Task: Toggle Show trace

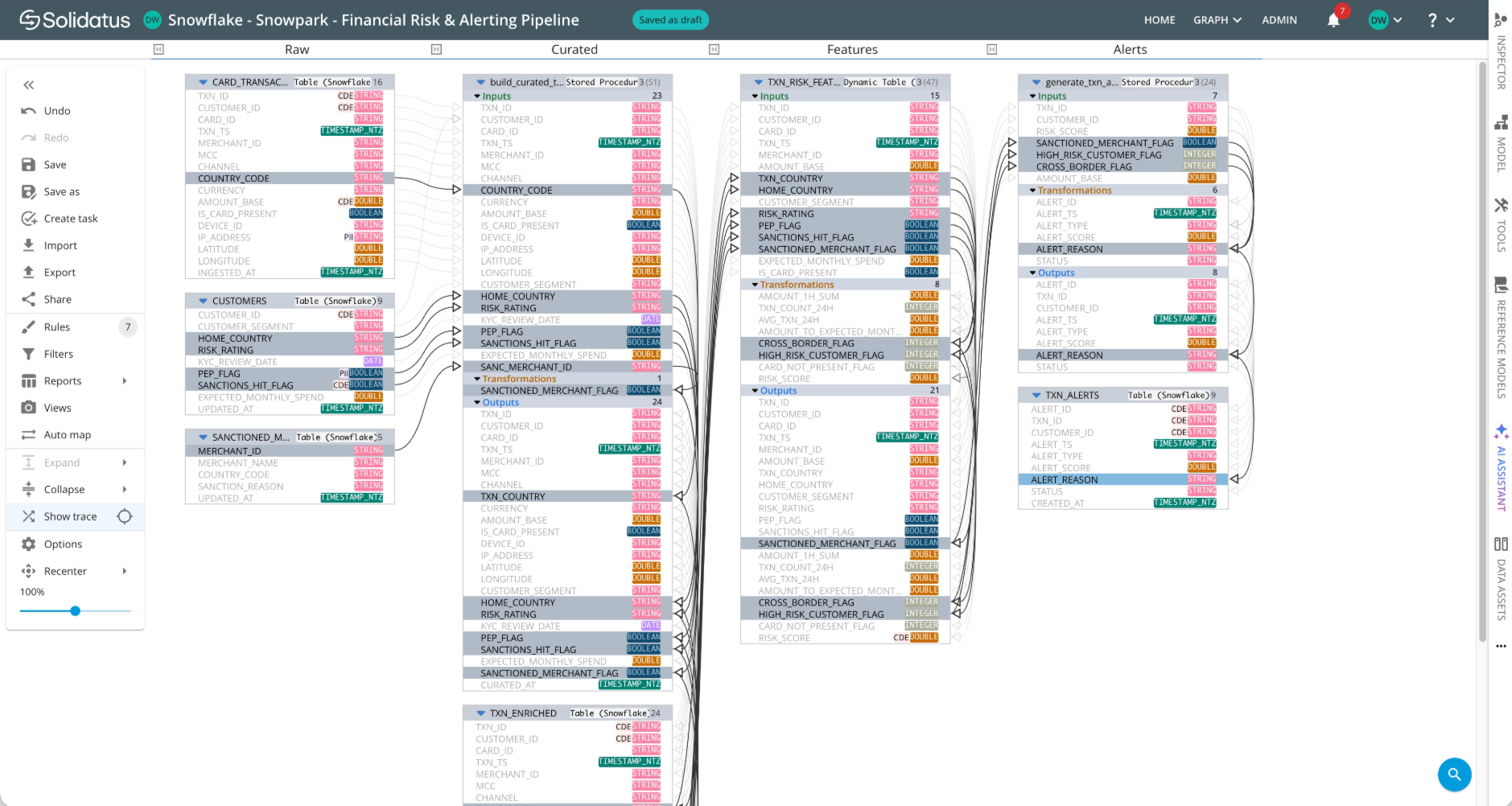Action: pyautogui.click(x=70, y=516)
